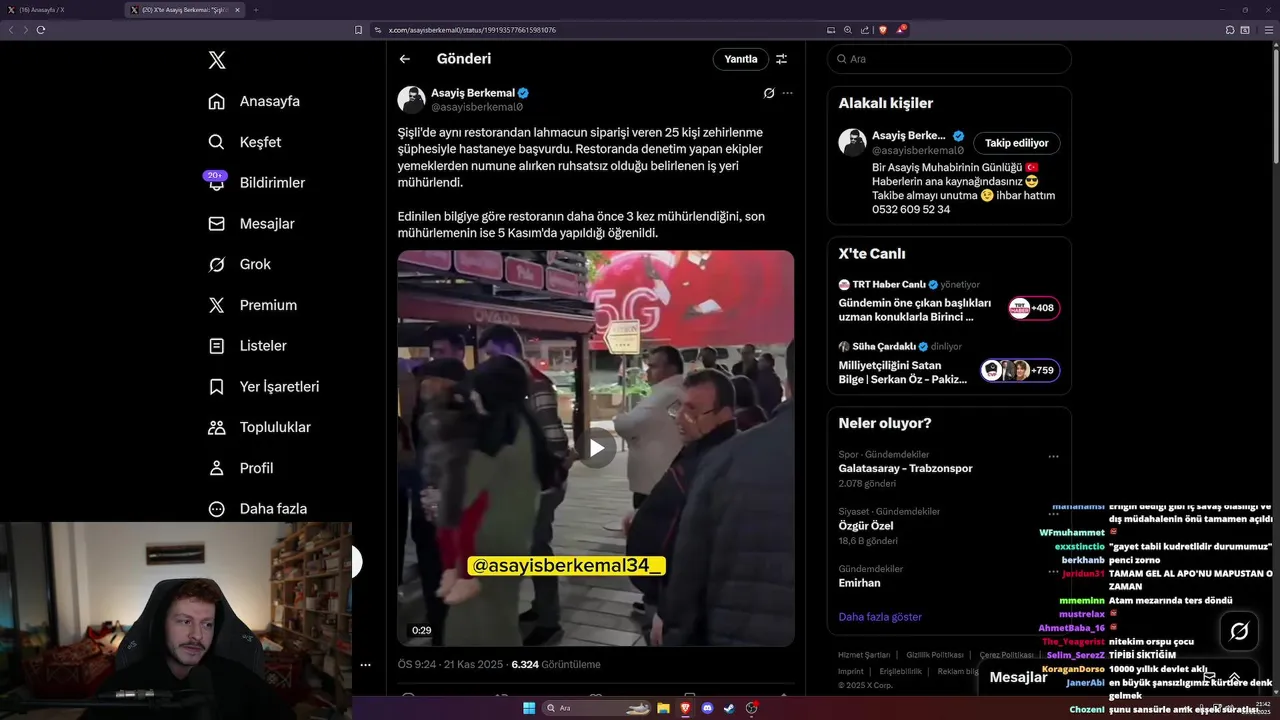Play the post video

[596, 448]
